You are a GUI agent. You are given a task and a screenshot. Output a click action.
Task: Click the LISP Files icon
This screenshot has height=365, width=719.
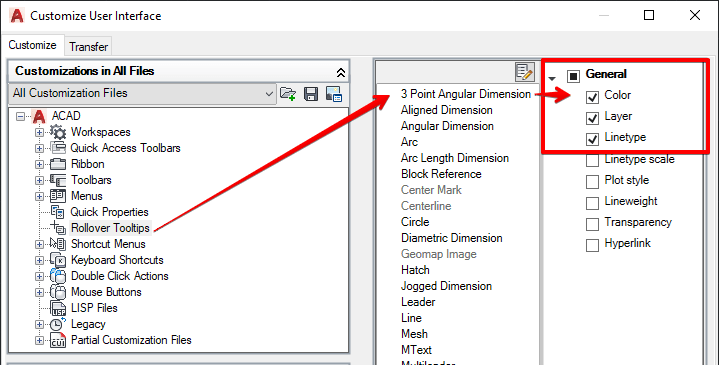tap(58, 308)
